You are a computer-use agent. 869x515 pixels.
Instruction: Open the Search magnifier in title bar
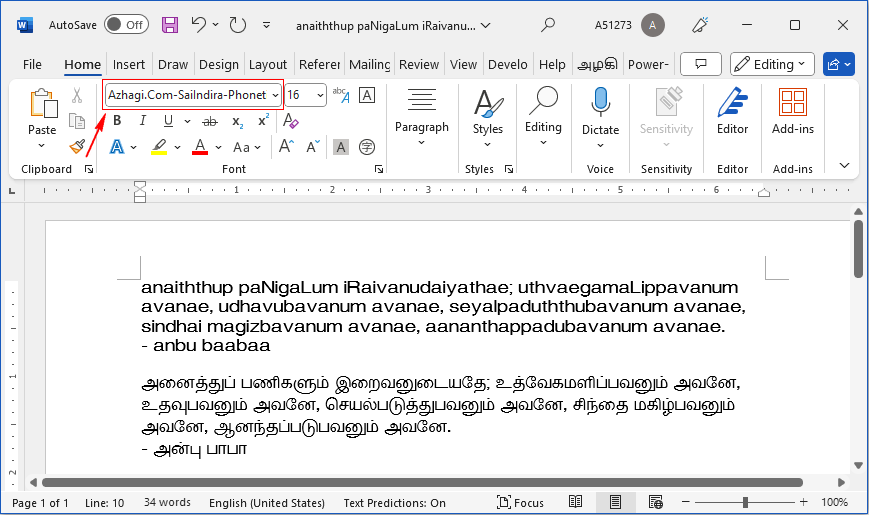click(548, 25)
